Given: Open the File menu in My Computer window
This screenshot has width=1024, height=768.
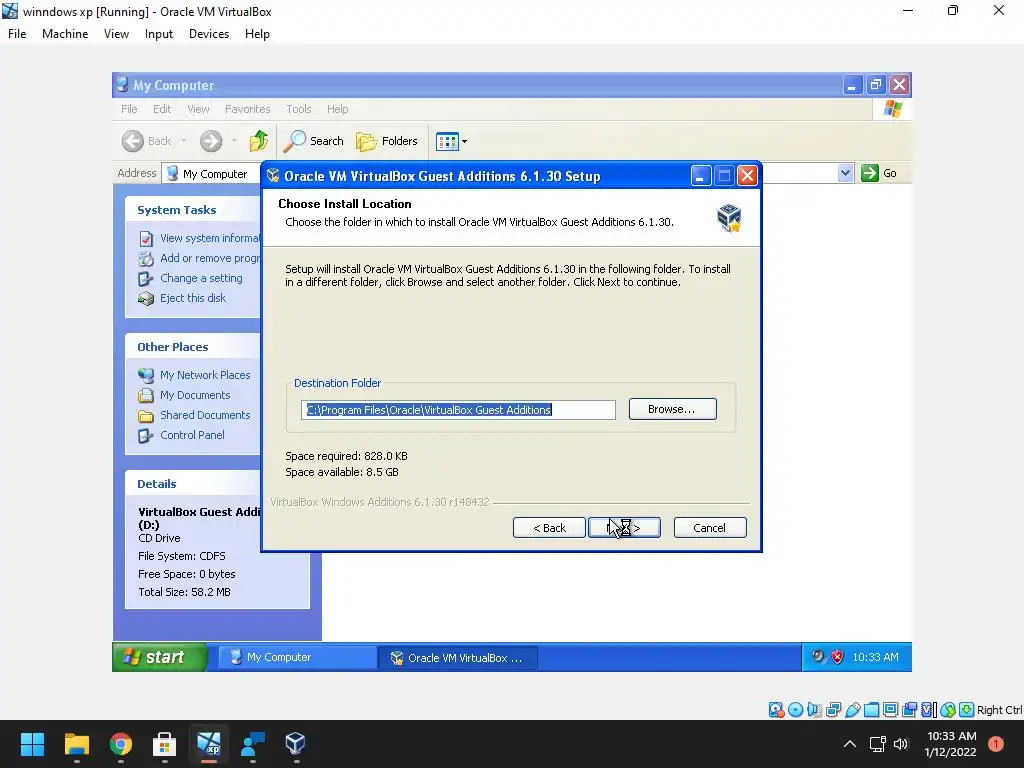Looking at the screenshot, I should coord(129,109).
